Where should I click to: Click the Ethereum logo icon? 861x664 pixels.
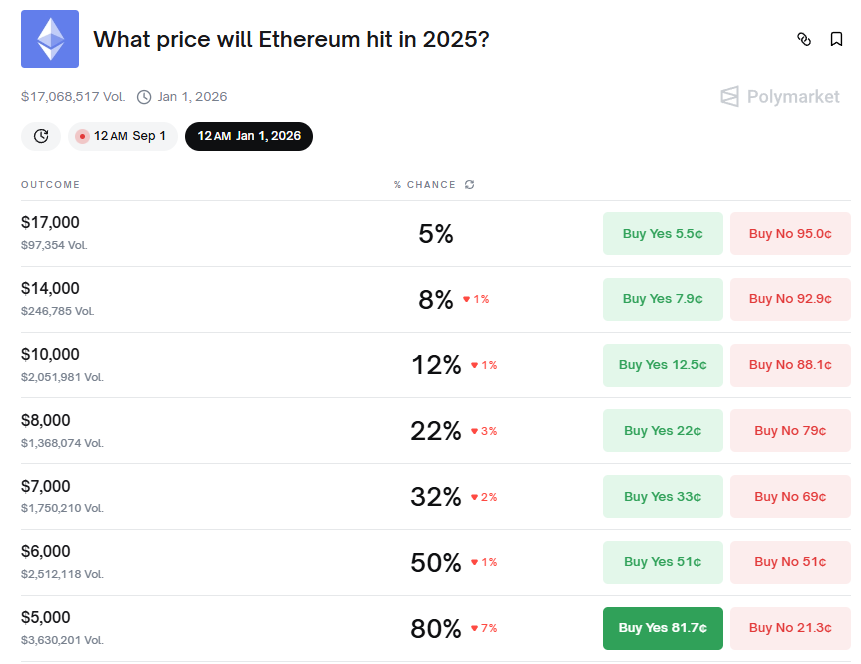(50, 39)
